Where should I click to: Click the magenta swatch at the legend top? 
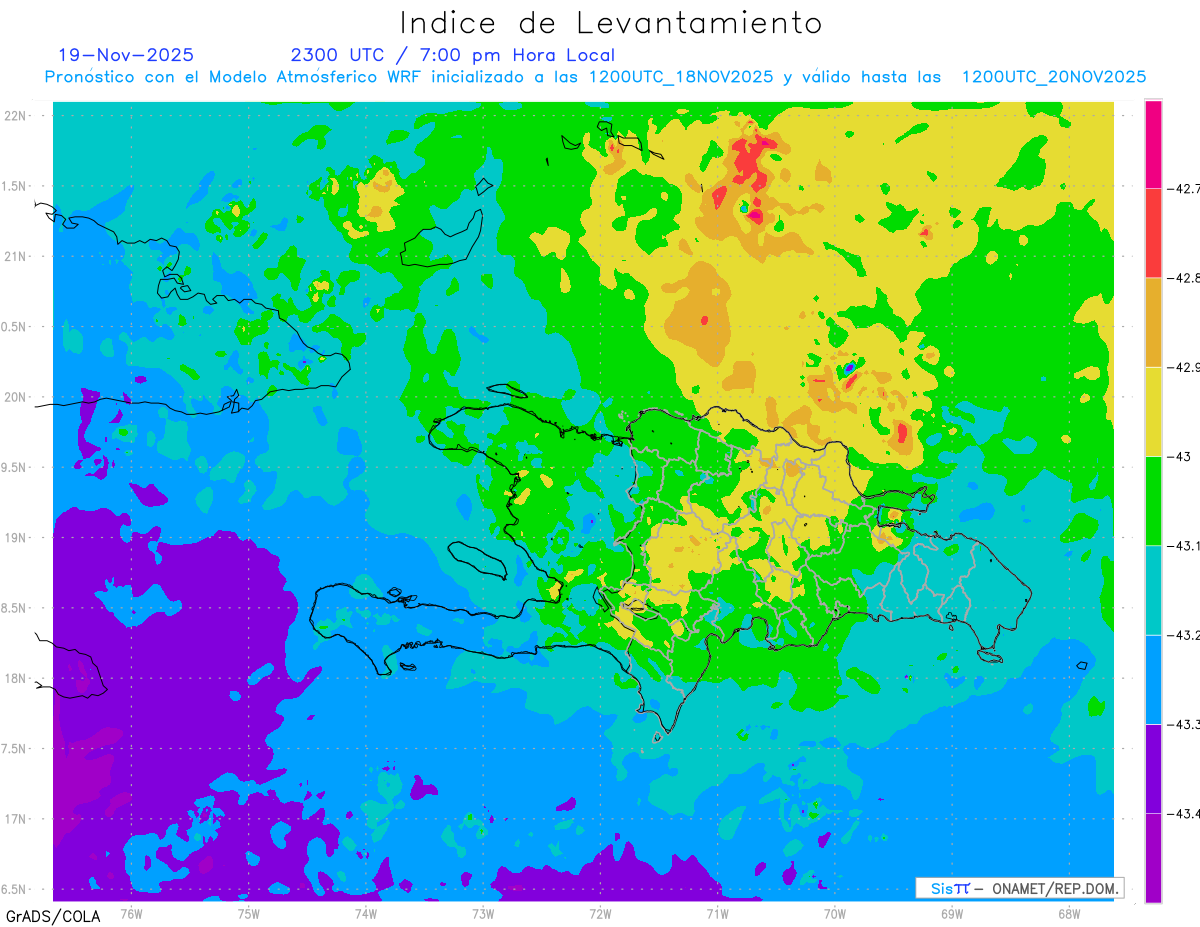coord(1153,144)
